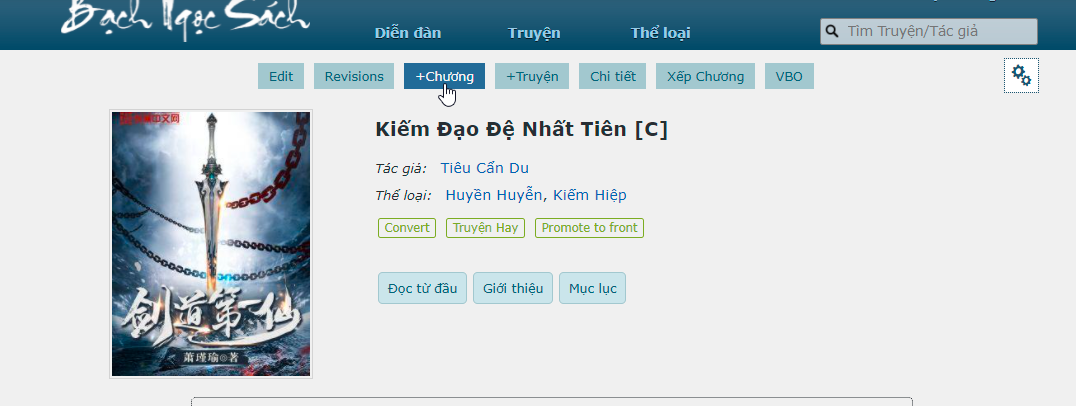Open the book cover thumbnail
1076x406 pixels.
click(x=211, y=244)
